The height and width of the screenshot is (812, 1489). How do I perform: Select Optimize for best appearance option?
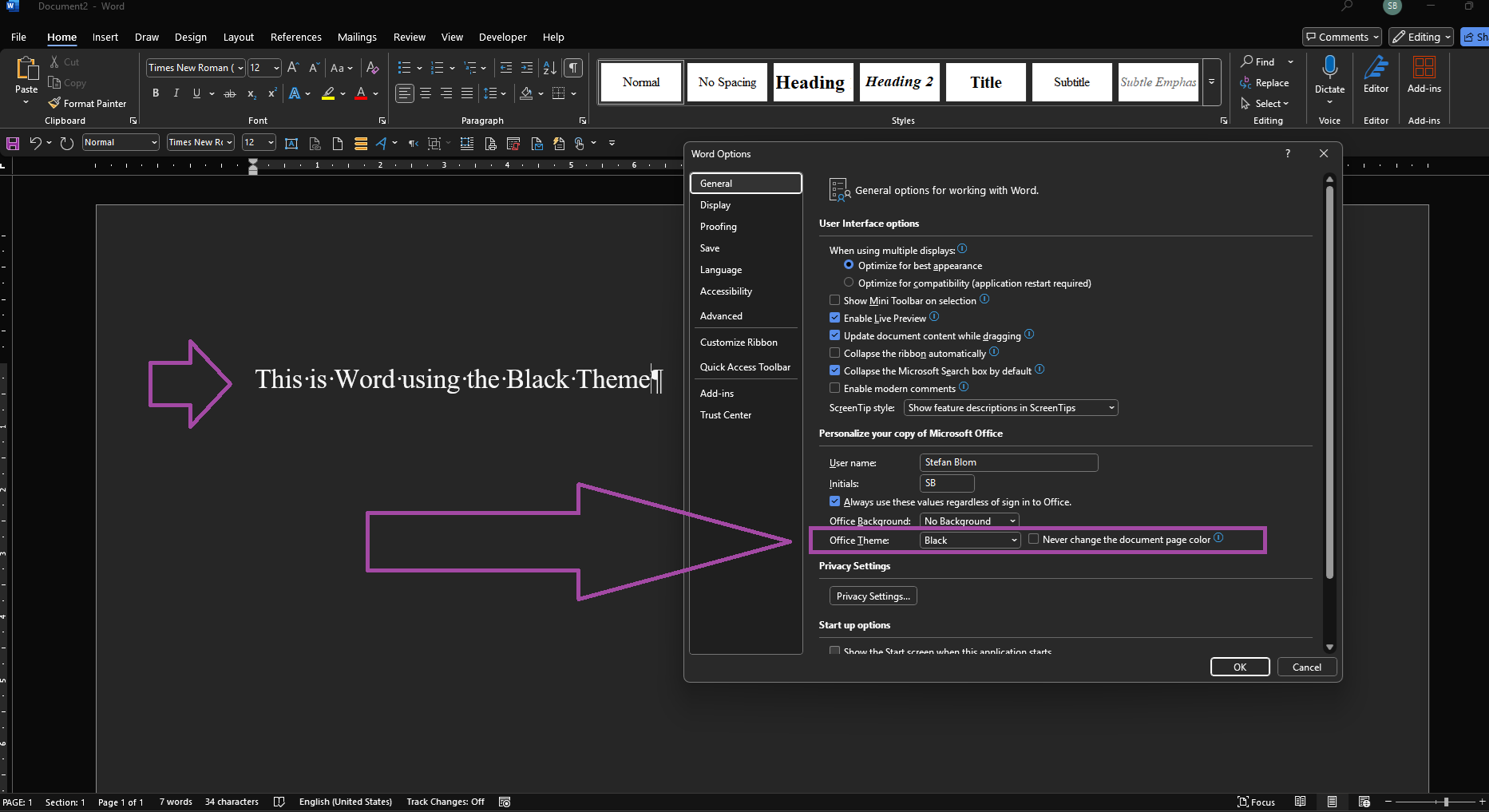click(x=849, y=265)
